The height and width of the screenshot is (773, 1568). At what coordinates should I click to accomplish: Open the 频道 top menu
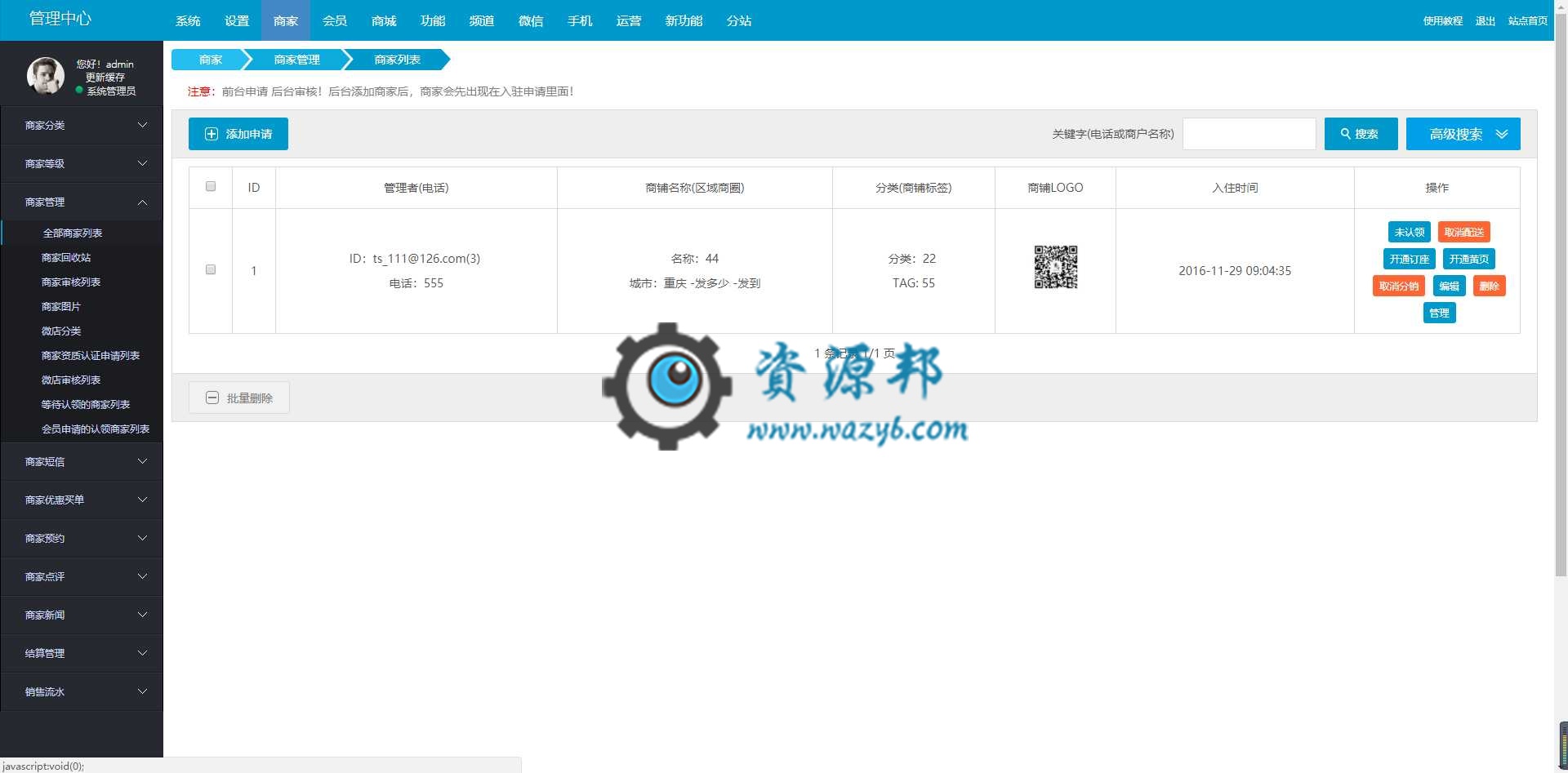482,20
